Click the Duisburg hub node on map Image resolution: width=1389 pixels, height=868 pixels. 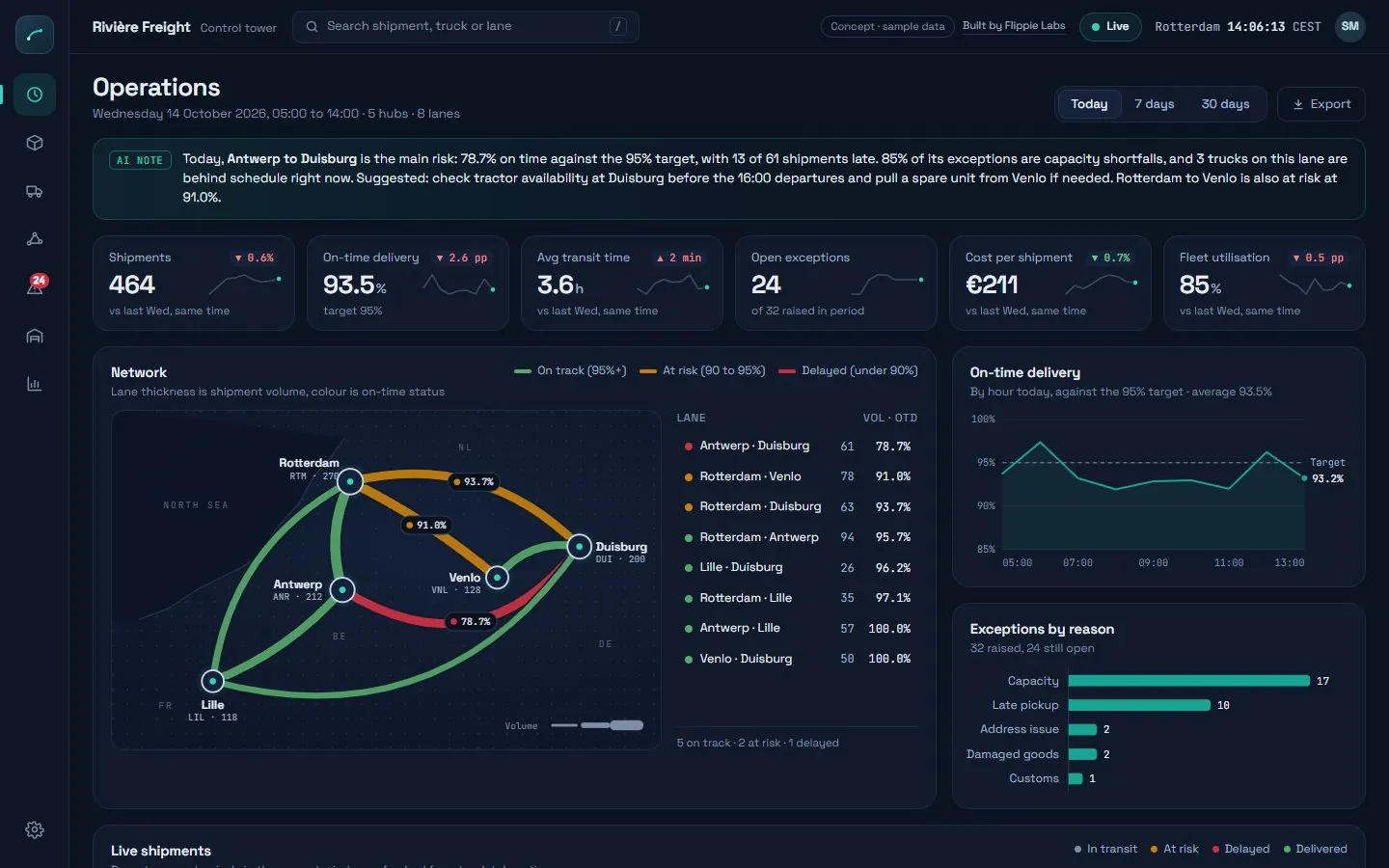[x=579, y=547]
